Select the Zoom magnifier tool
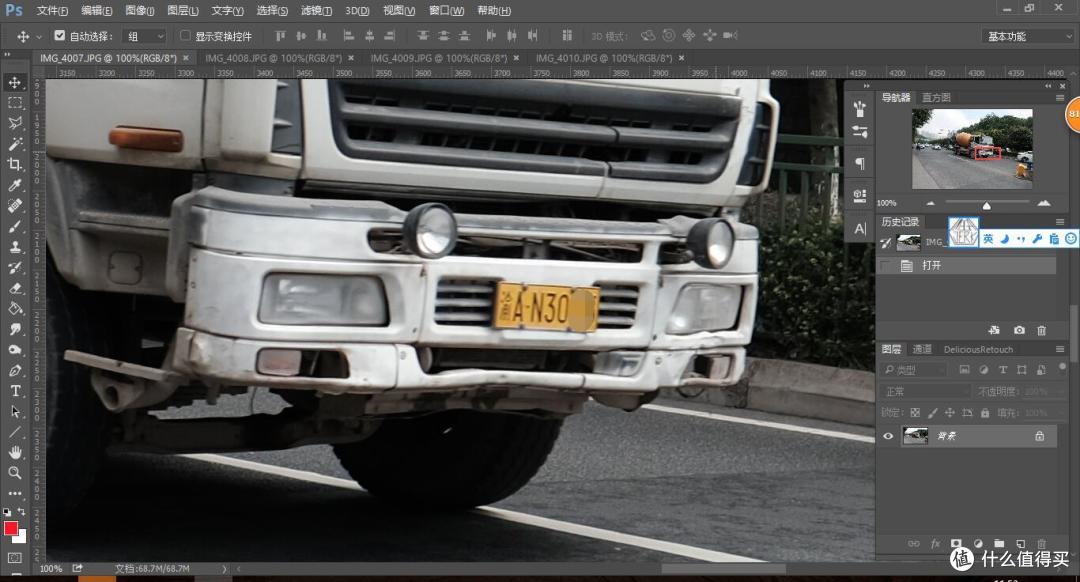The height and width of the screenshot is (582, 1080). coord(15,473)
